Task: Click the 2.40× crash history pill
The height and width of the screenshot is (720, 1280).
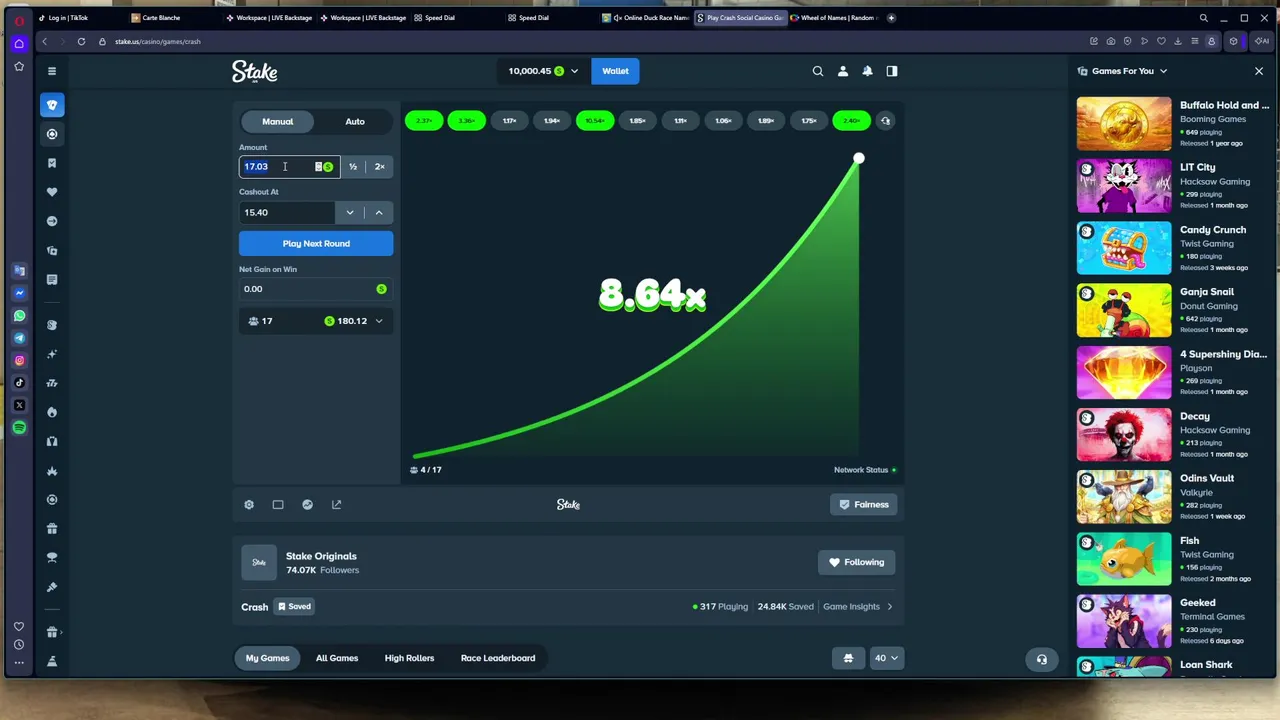Action: (x=852, y=121)
